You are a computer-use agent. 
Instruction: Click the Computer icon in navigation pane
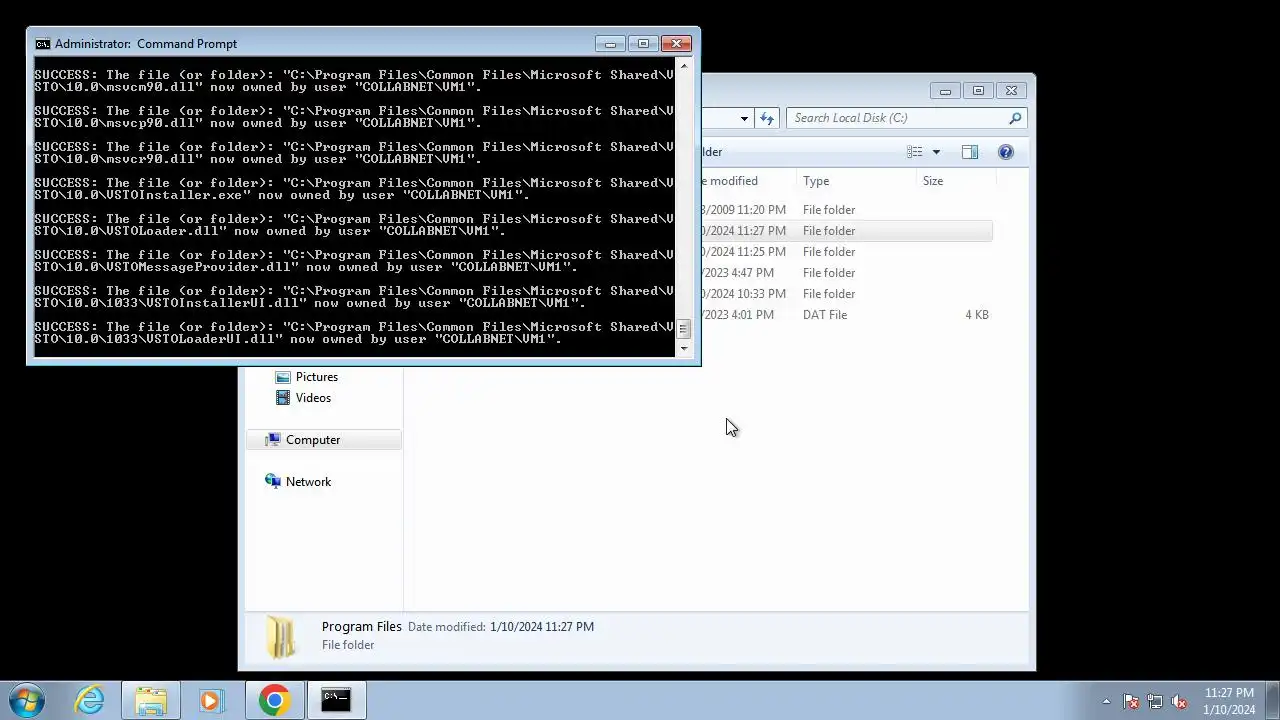pos(273,440)
